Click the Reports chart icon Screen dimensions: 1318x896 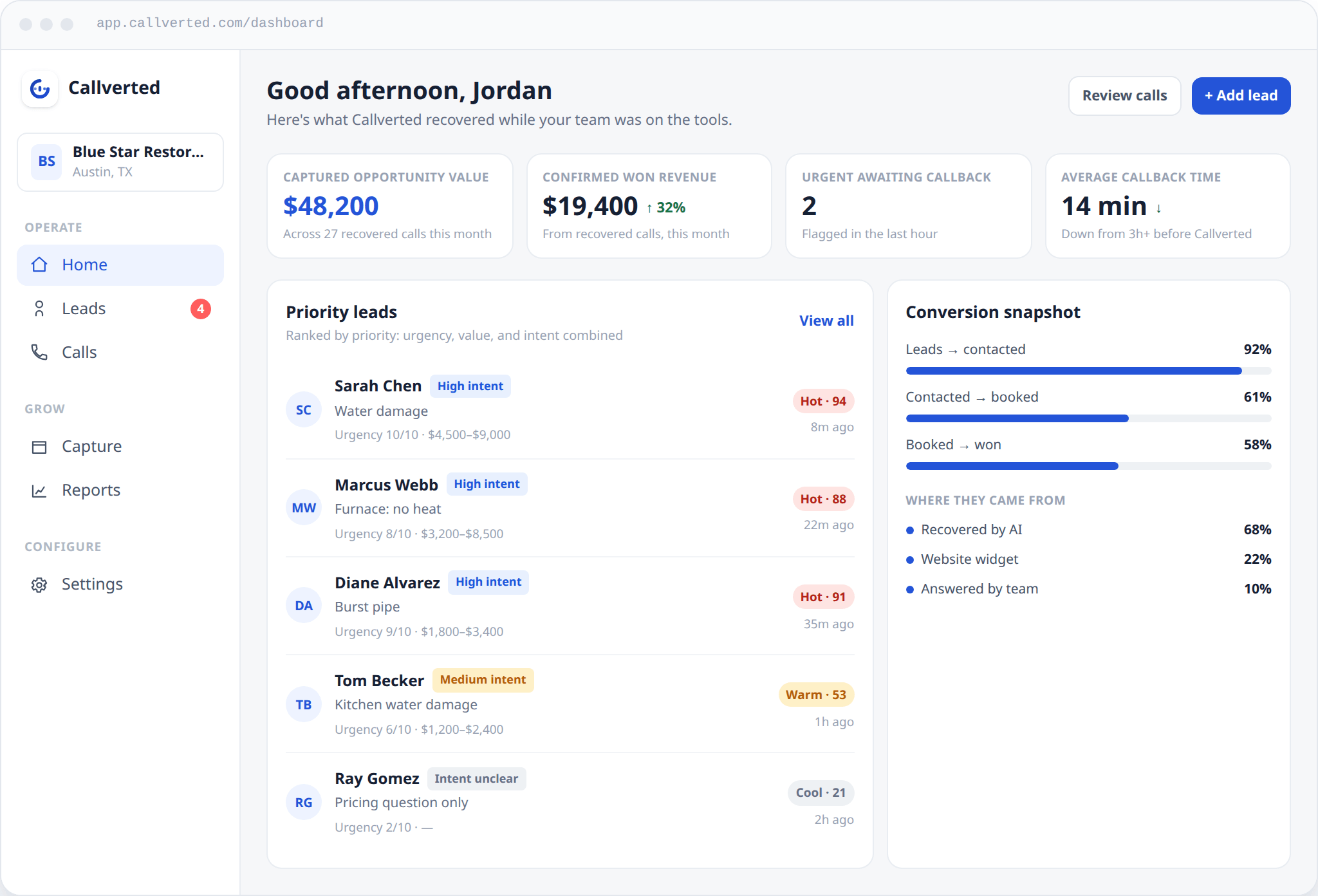click(x=39, y=490)
